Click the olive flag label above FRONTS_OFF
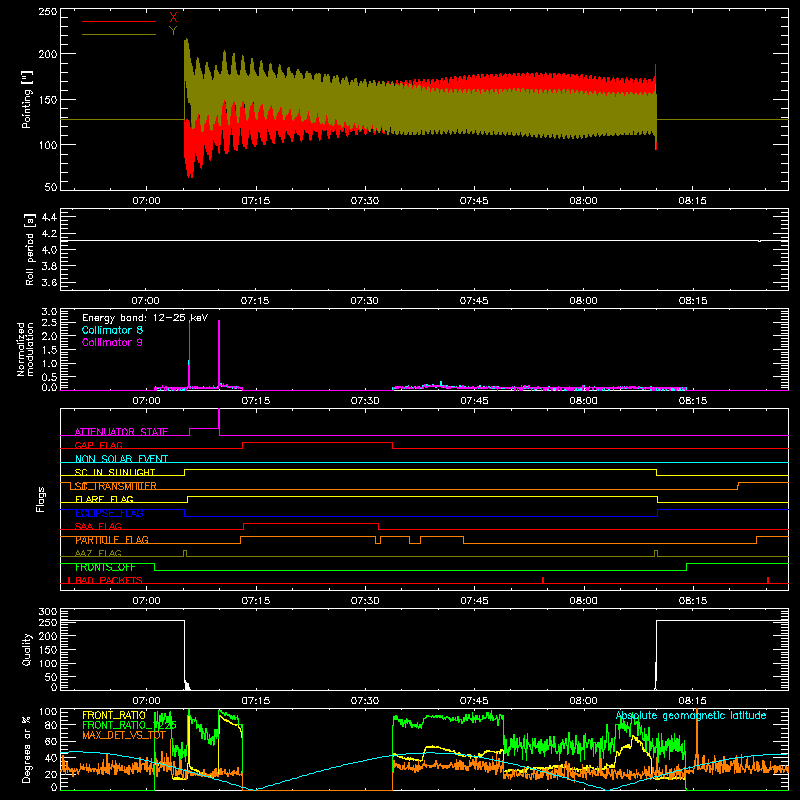Screen dimensions: 800x800 98,553
